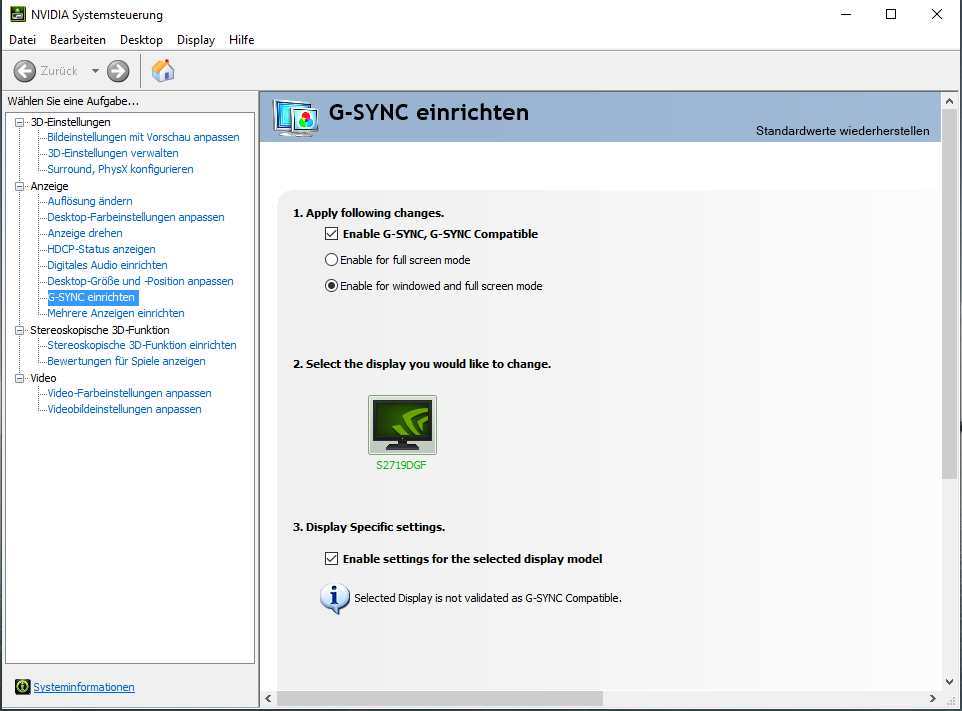Click the horizontal scrollbar left arrow
962x711 pixels.
click(268, 699)
